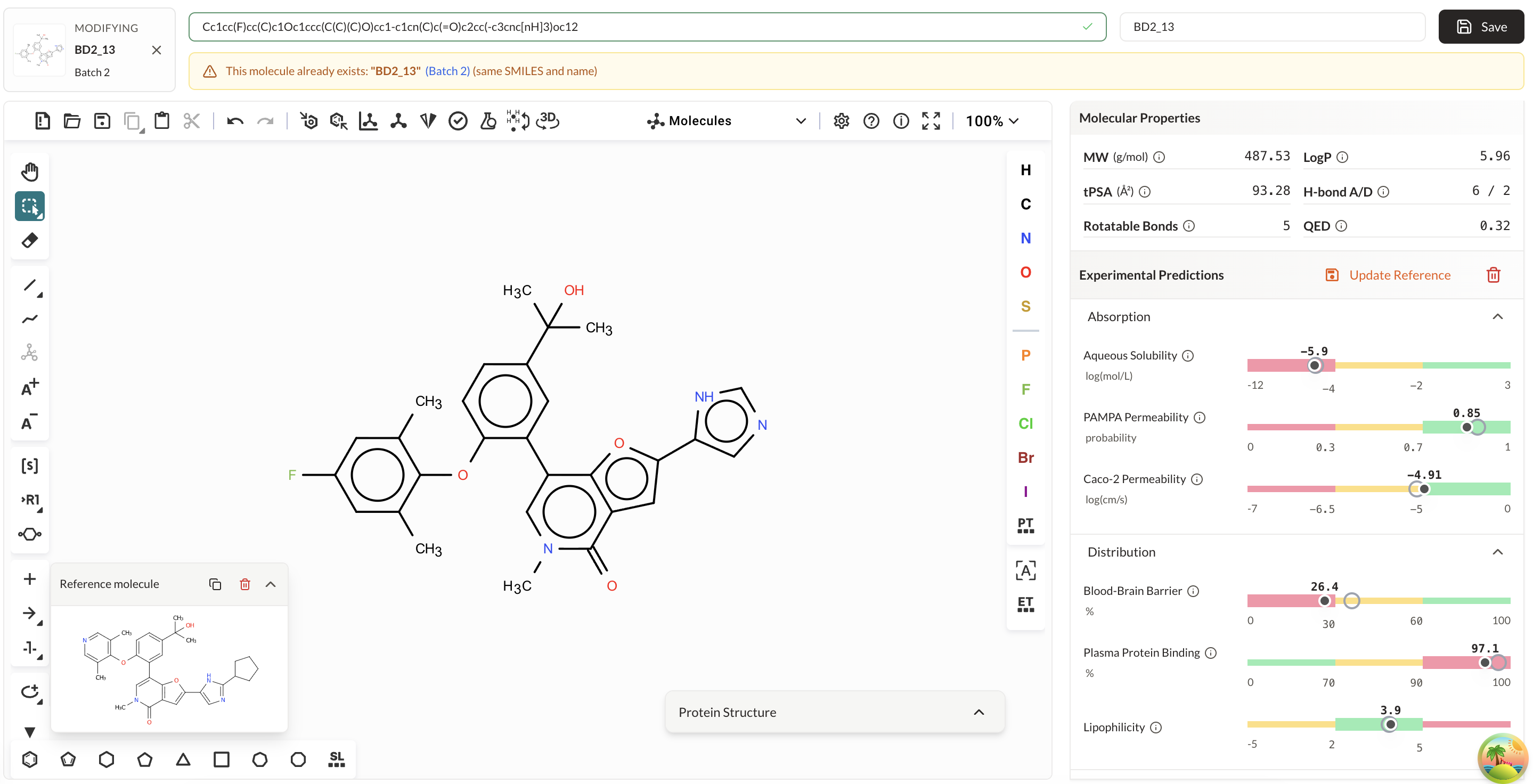
Task: Collapse the Absorption section
Action: (1497, 316)
